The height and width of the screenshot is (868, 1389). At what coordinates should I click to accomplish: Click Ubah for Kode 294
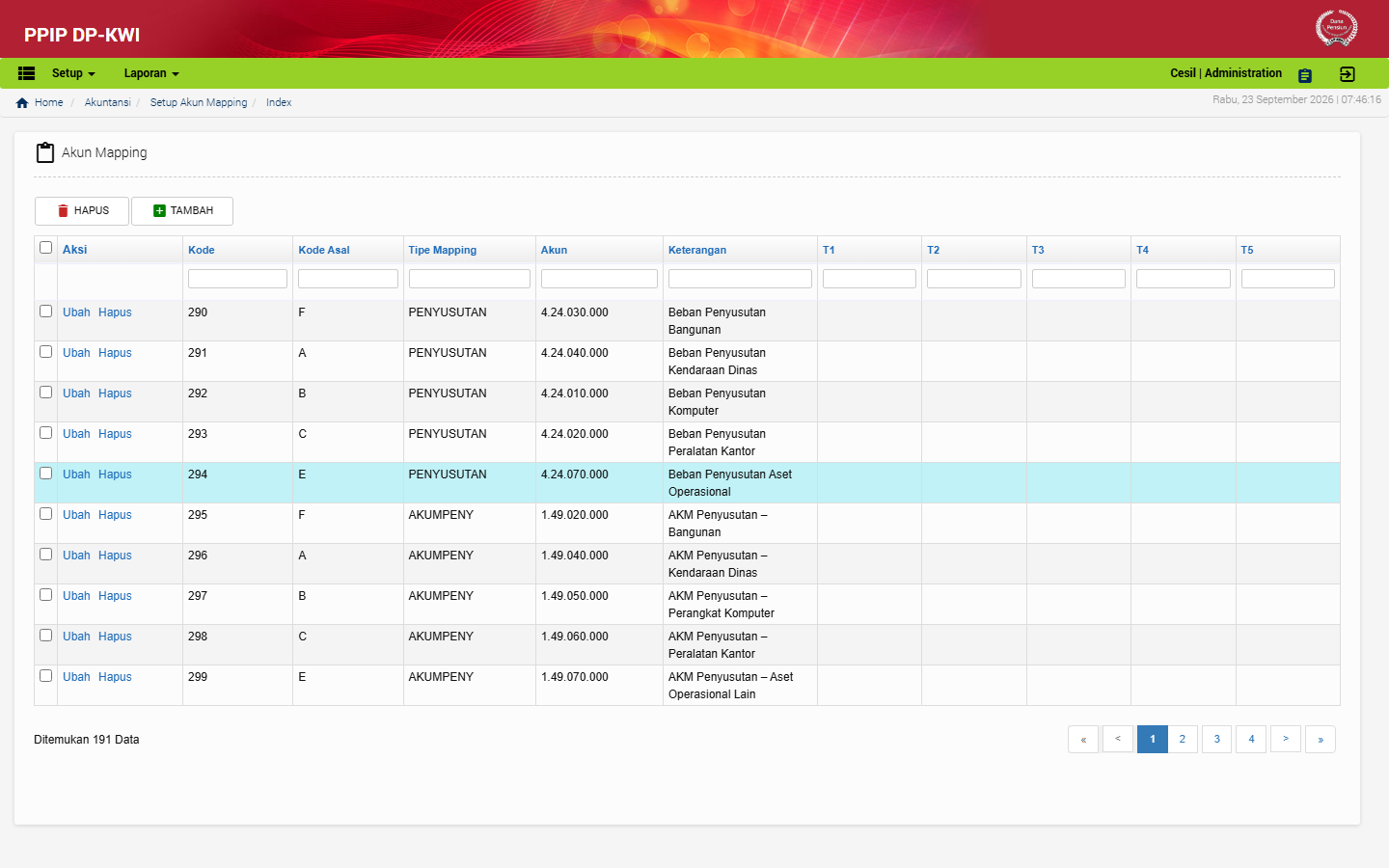click(76, 475)
